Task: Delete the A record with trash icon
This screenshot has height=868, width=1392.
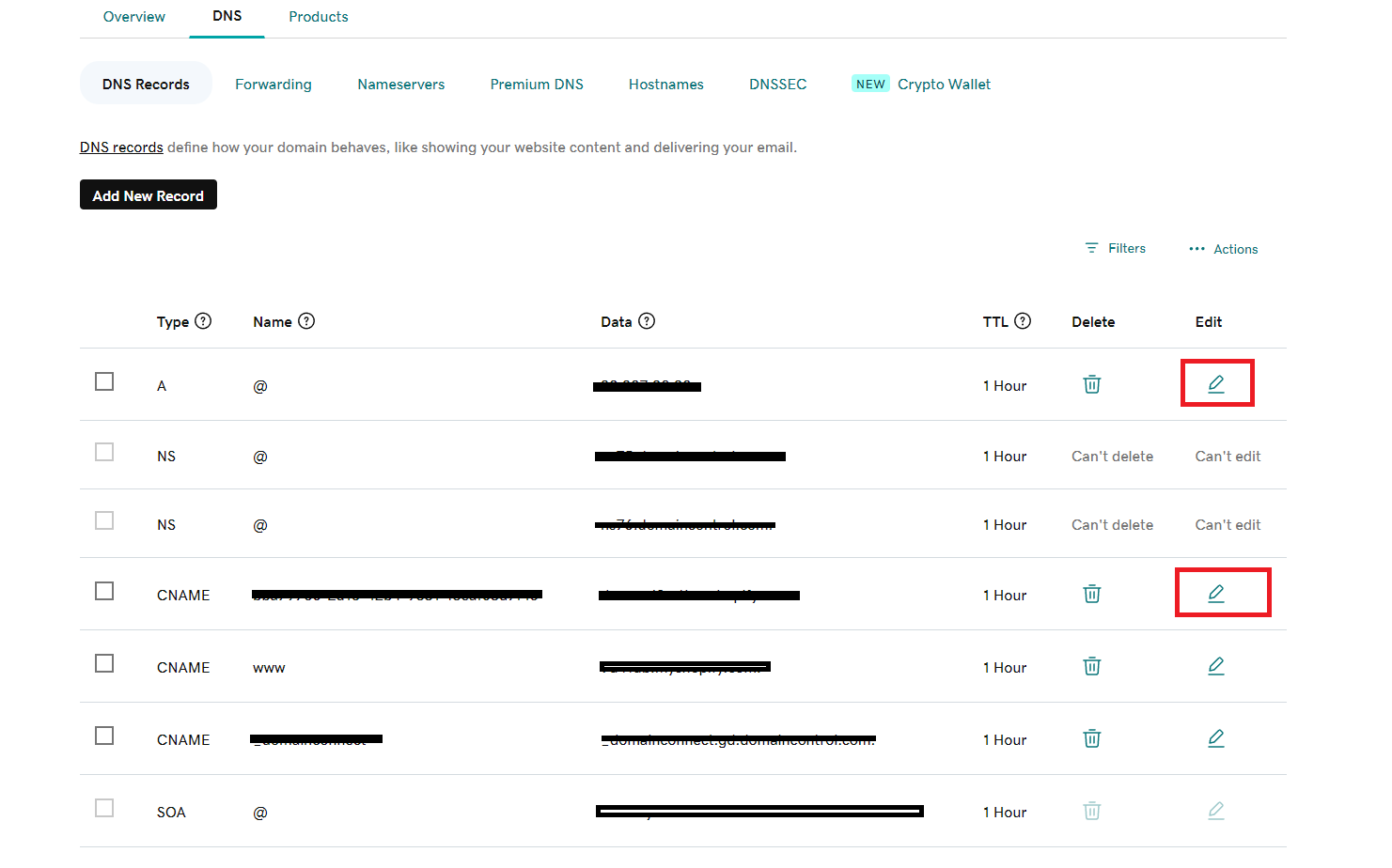Action: pos(1091,384)
